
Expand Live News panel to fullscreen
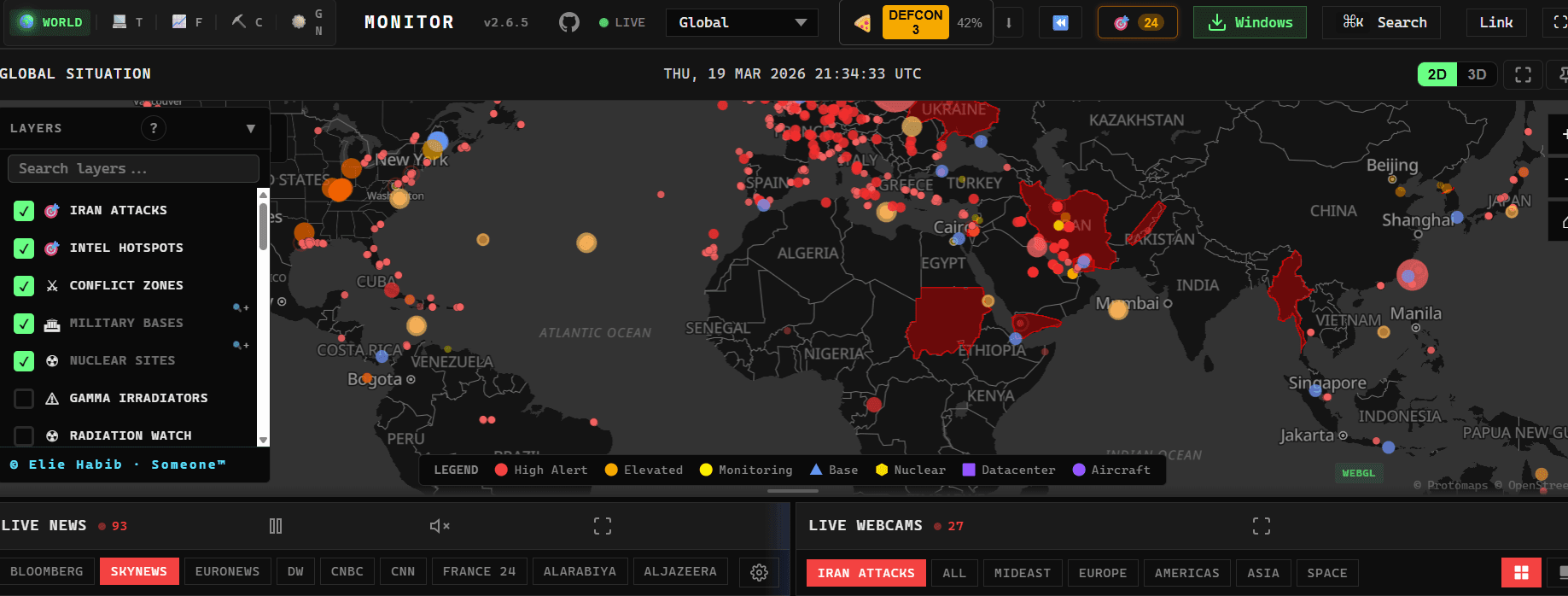(603, 526)
